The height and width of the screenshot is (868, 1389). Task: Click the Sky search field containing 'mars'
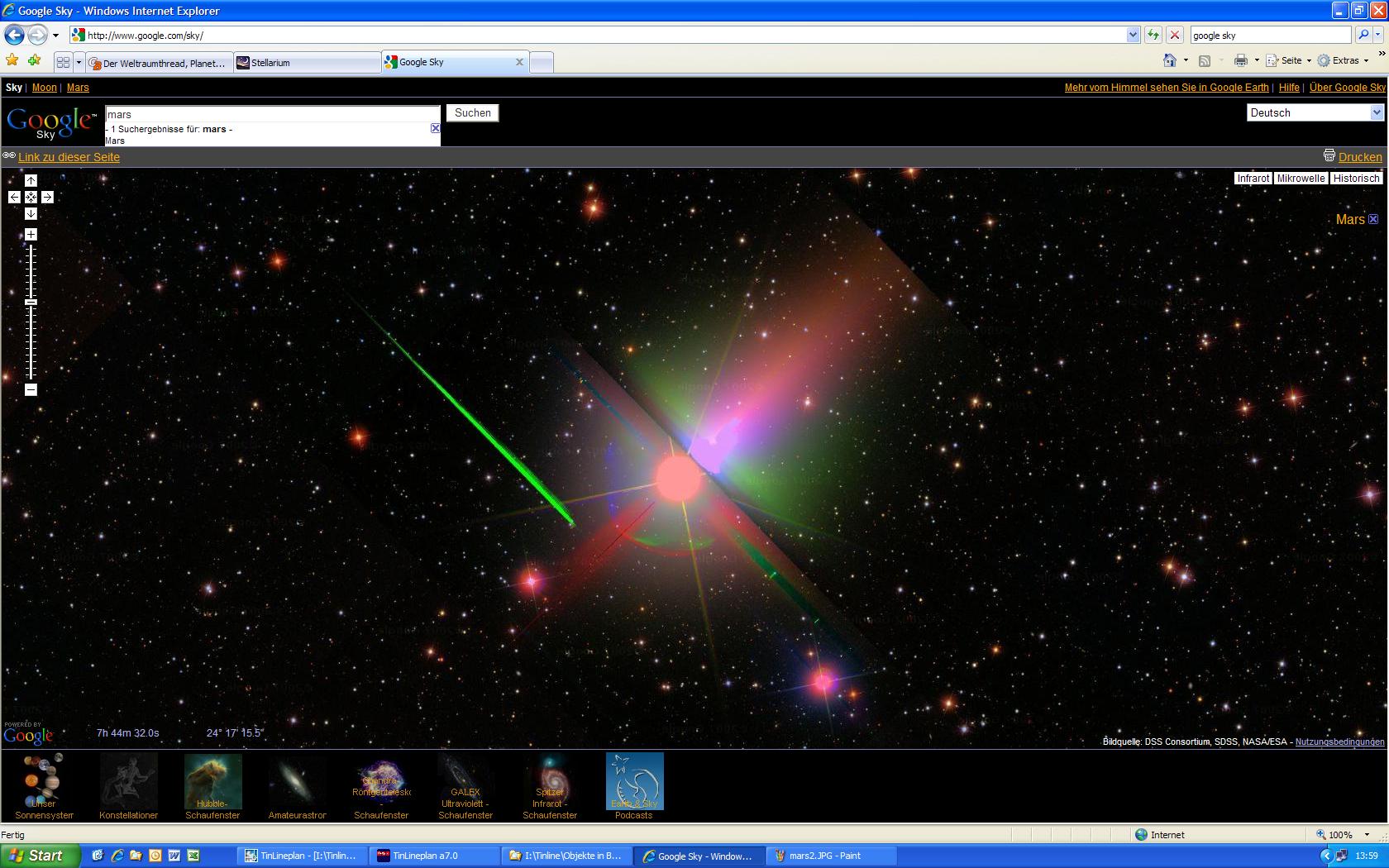(273, 114)
